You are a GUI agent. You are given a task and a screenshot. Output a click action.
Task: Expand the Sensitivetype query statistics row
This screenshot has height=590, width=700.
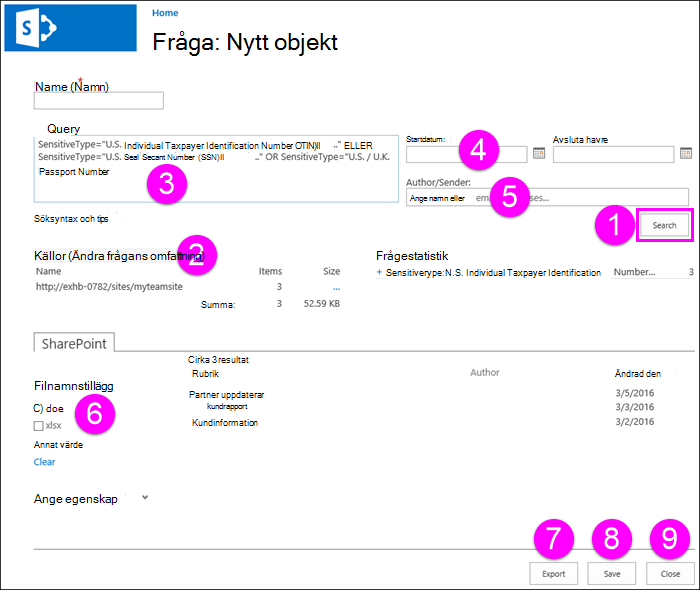[379, 272]
